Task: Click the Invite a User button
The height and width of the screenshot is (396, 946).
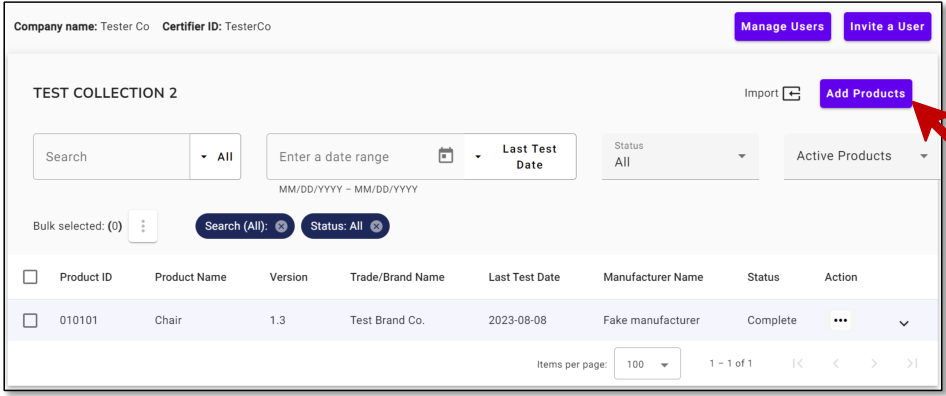Action: pos(887,27)
